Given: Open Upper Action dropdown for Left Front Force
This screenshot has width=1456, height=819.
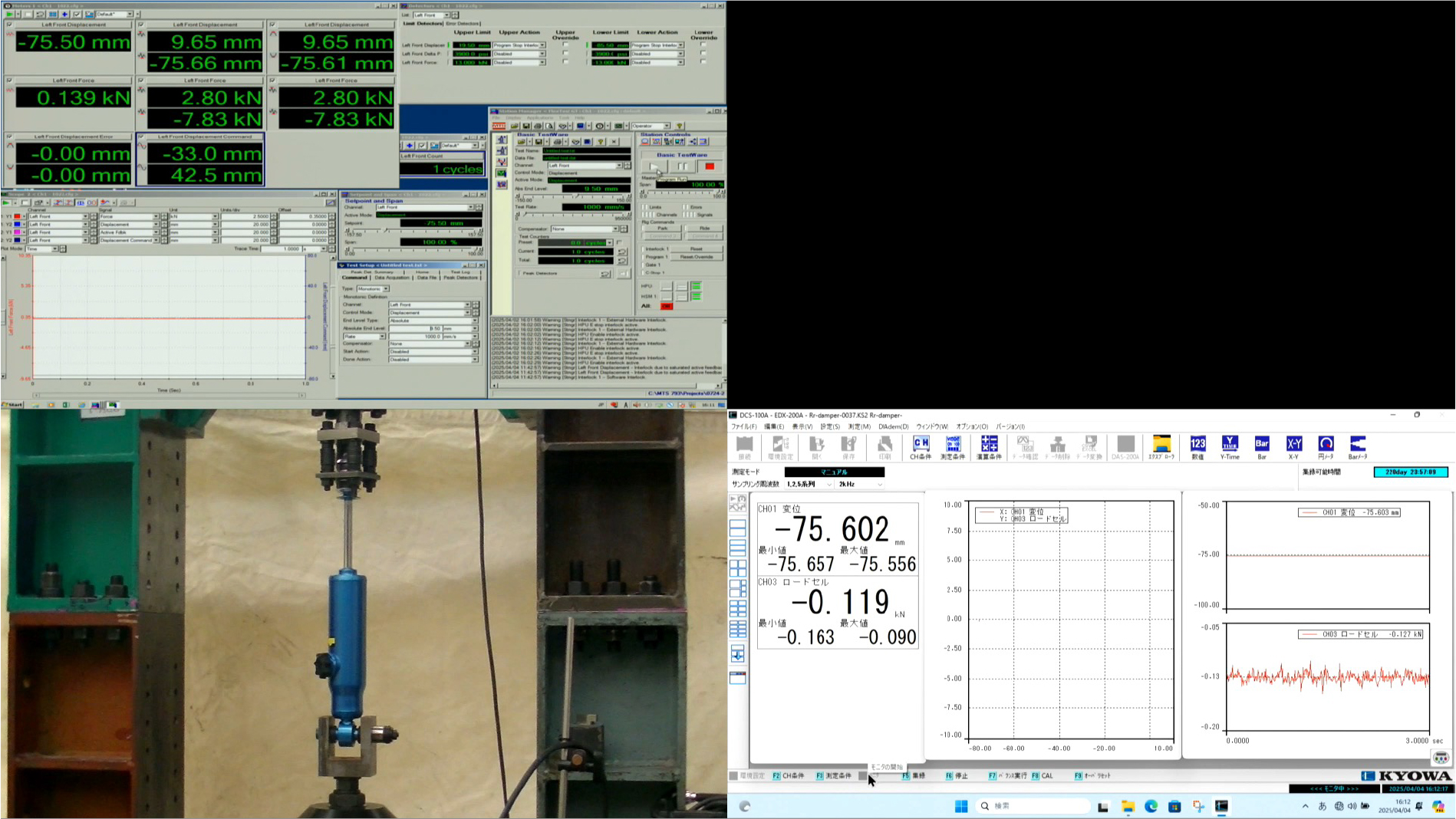Looking at the screenshot, I should 542,62.
